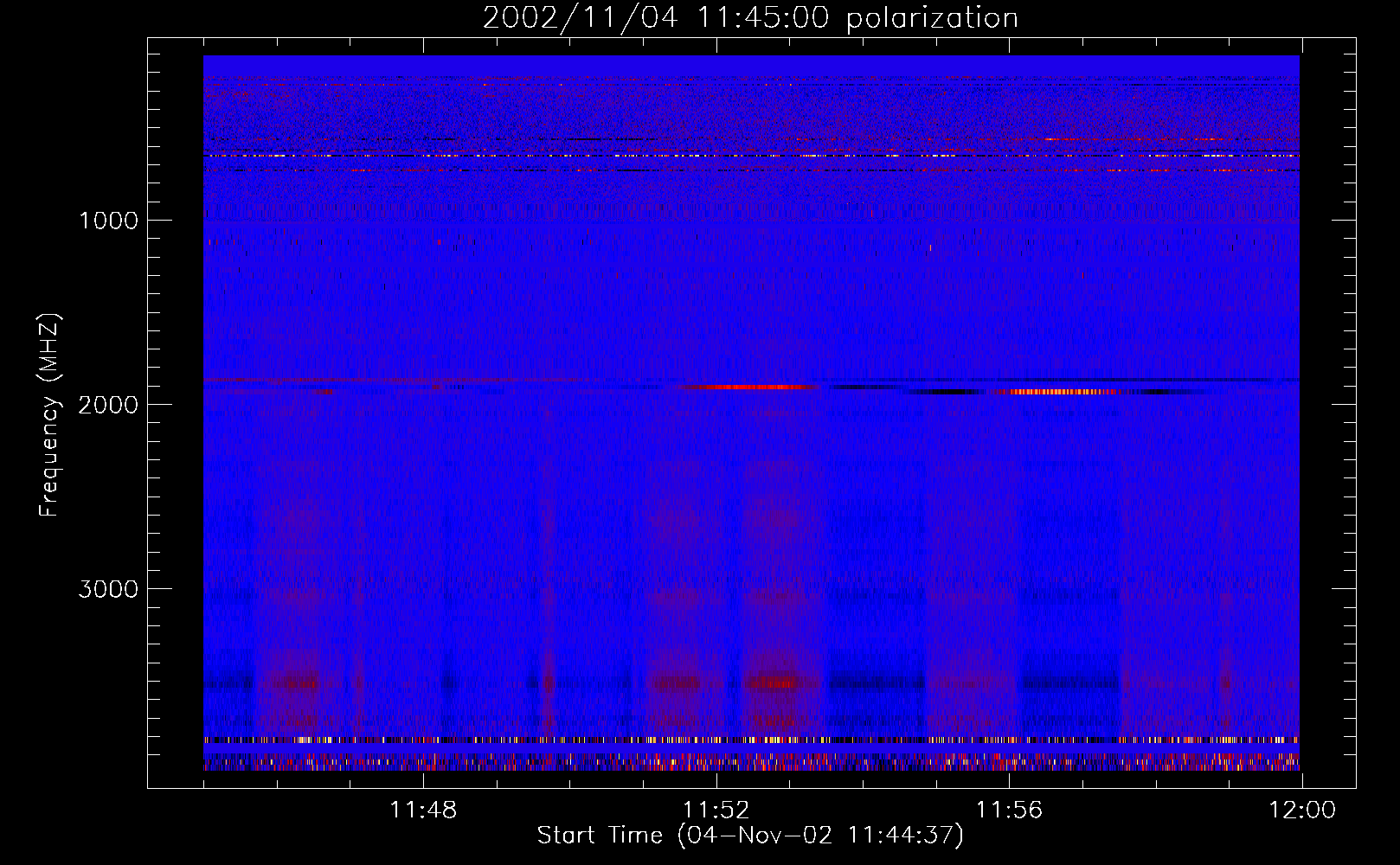Click the 'Start Time (04-Nov-02 11:44:37)' label
This screenshot has width=1400, height=865.
pyautogui.click(x=750, y=836)
